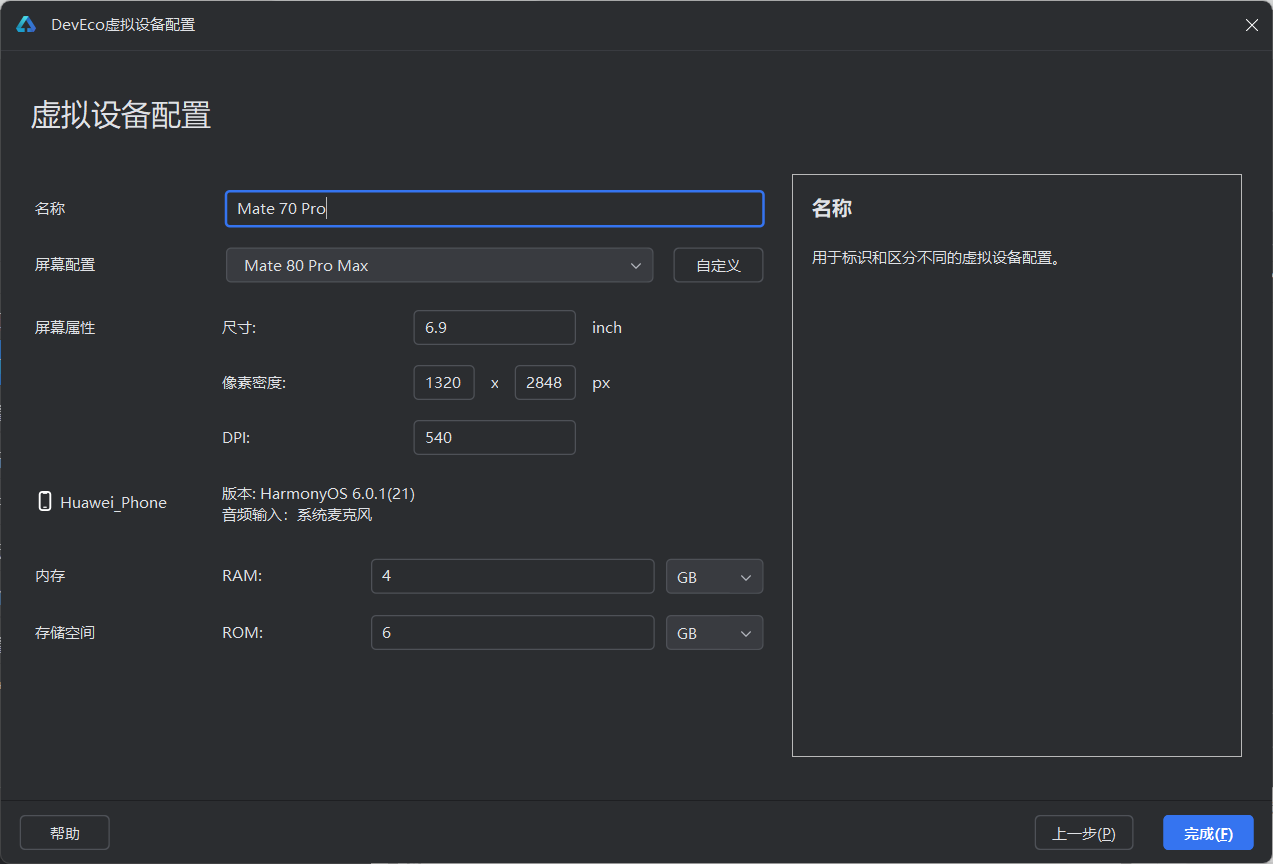The width and height of the screenshot is (1273, 864).
Task: Click the 尺寸 field showing 6.9
Action: [494, 327]
